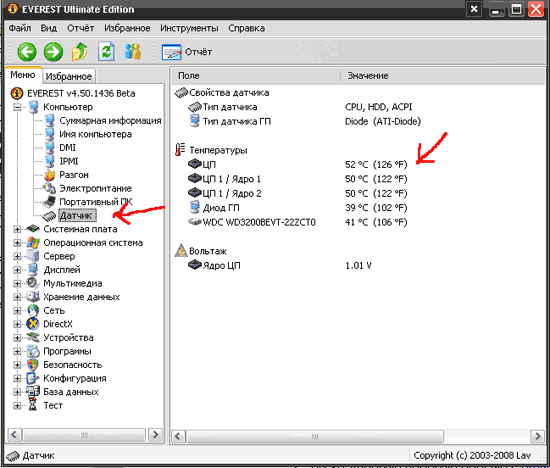Click the Refresh toolbar icon
This screenshot has width=550, height=468.
106,52
